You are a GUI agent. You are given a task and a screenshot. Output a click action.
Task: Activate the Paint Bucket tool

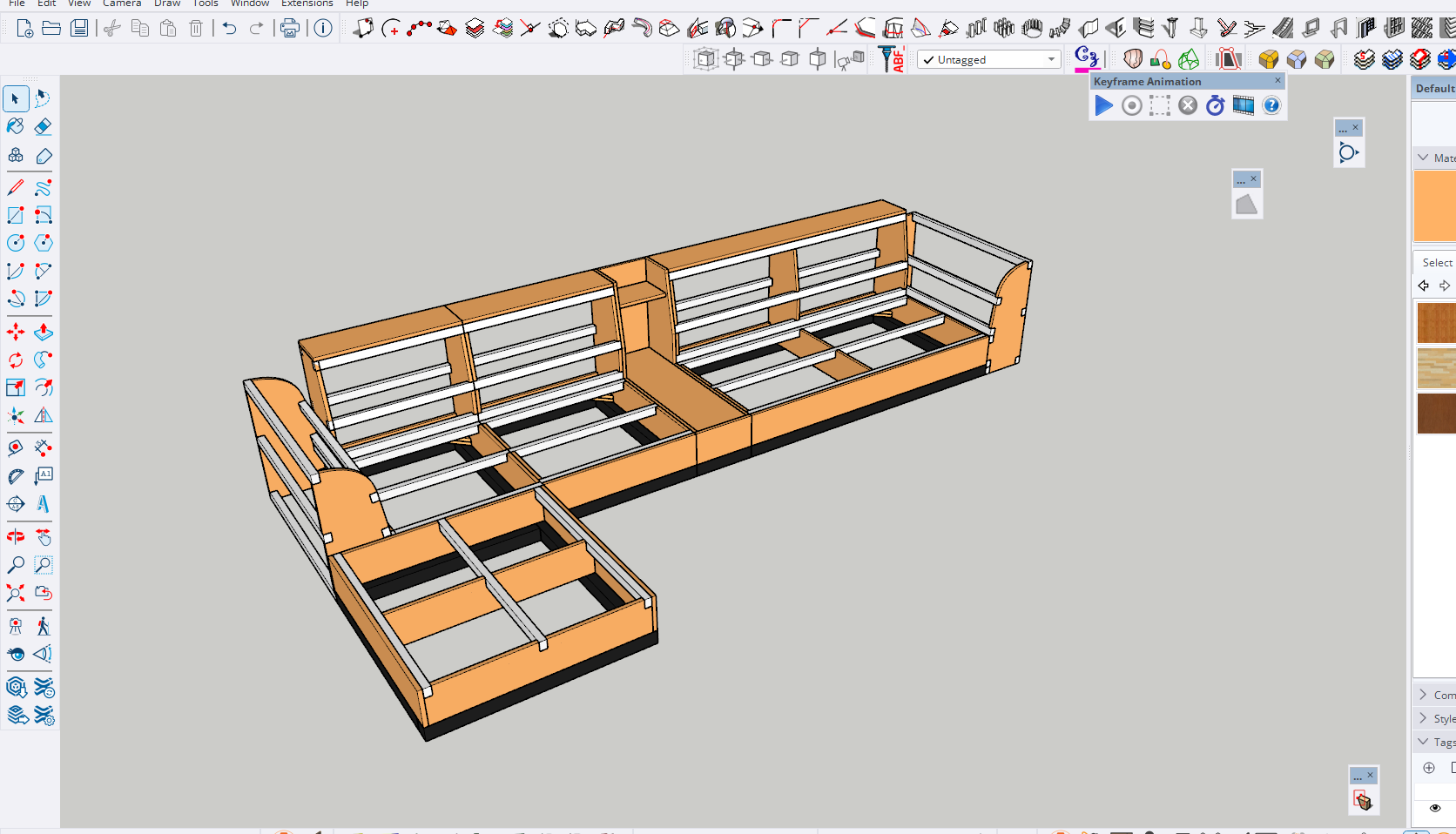[x=16, y=127]
